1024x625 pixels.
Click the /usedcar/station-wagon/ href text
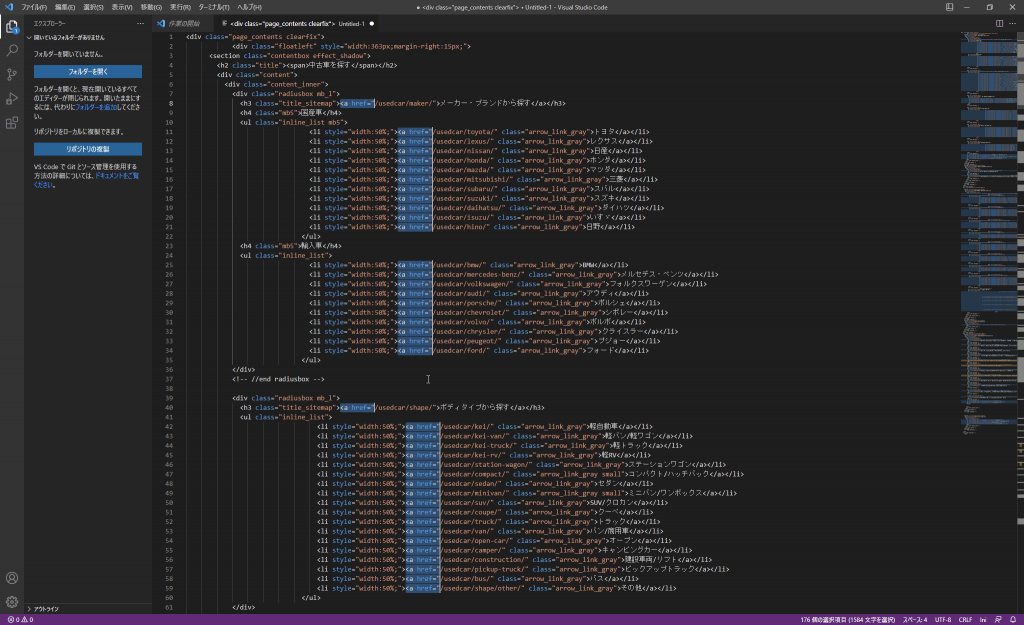tap(486, 464)
